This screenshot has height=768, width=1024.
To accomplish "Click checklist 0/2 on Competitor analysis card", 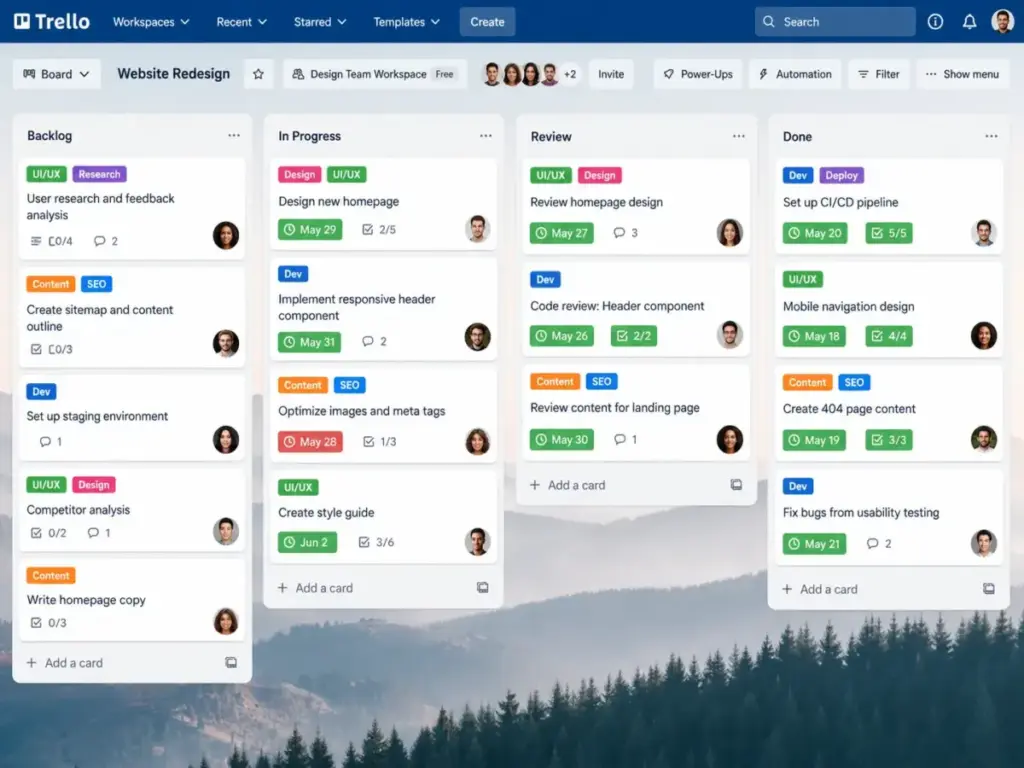I will tap(49, 533).
